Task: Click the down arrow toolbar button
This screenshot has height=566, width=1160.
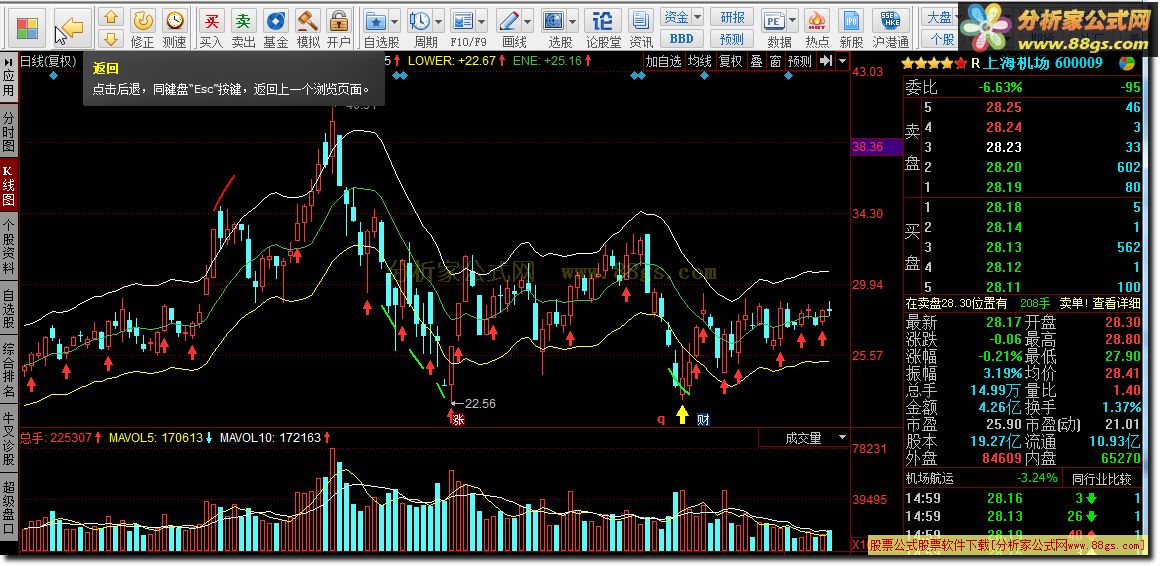Action: [x=110, y=38]
